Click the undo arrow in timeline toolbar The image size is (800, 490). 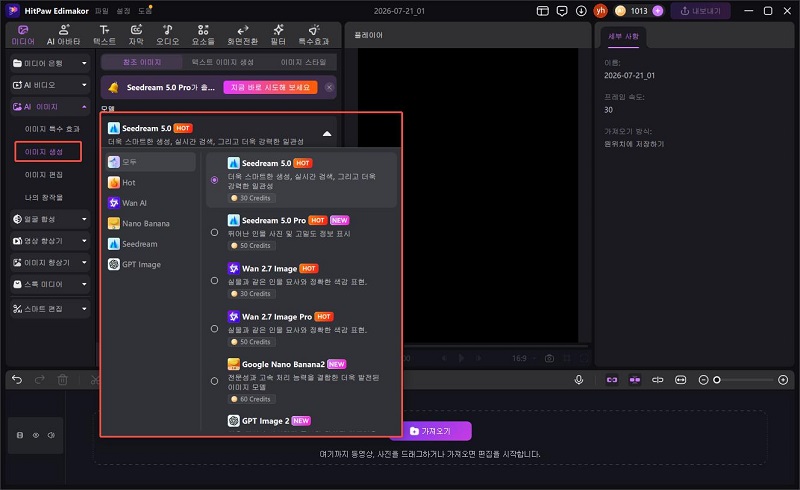pos(17,380)
